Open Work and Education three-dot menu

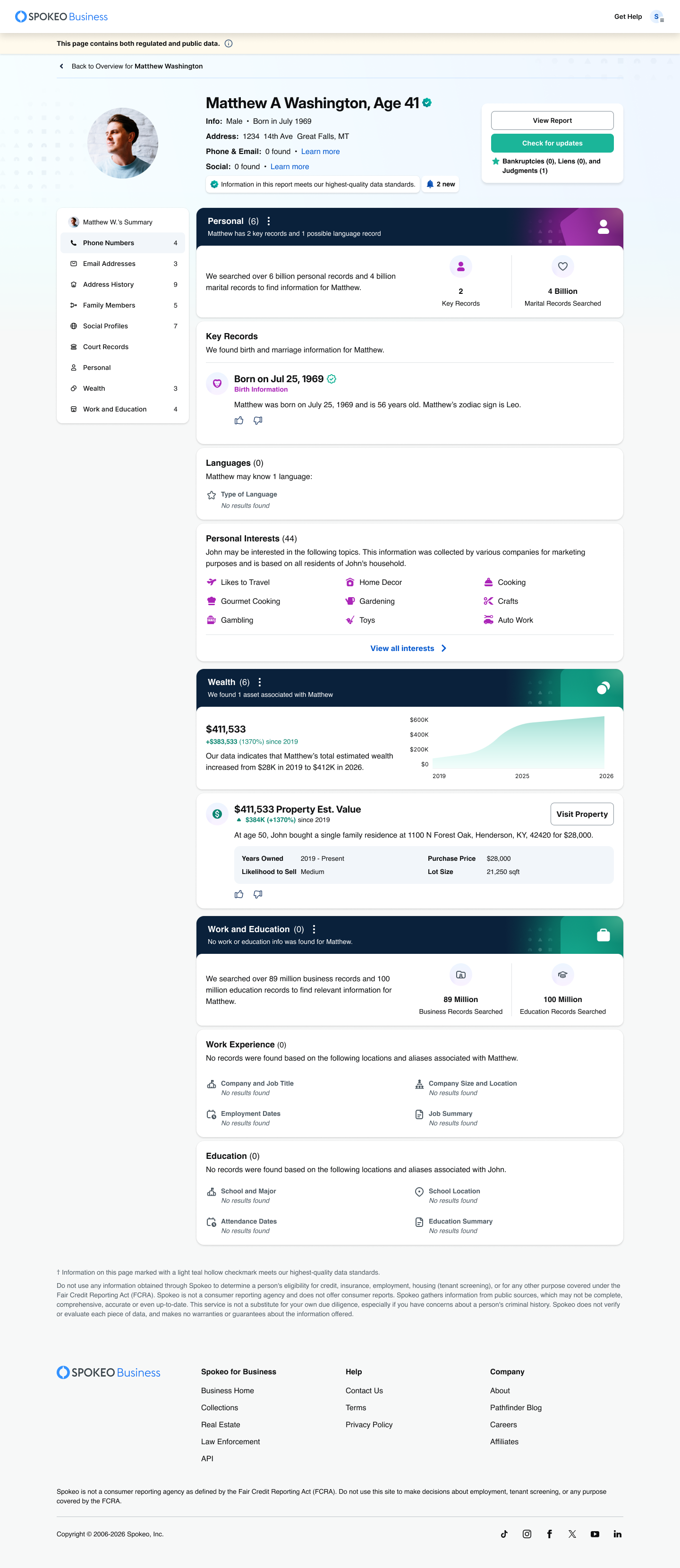click(314, 929)
